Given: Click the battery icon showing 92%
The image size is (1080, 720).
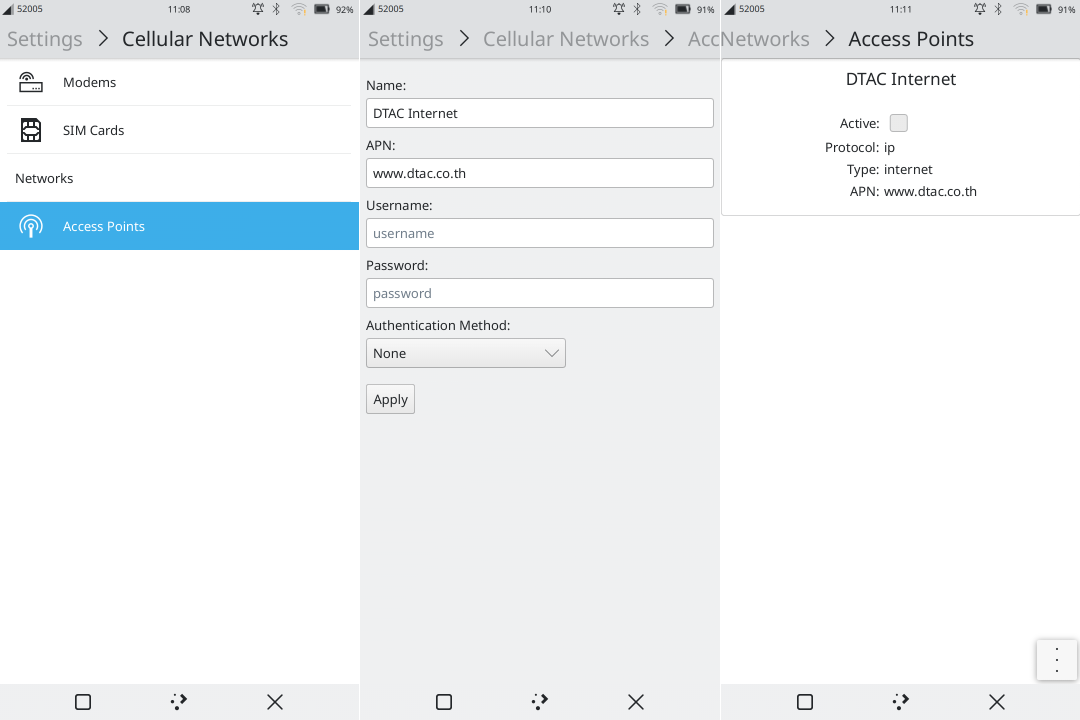Looking at the screenshot, I should [322, 9].
